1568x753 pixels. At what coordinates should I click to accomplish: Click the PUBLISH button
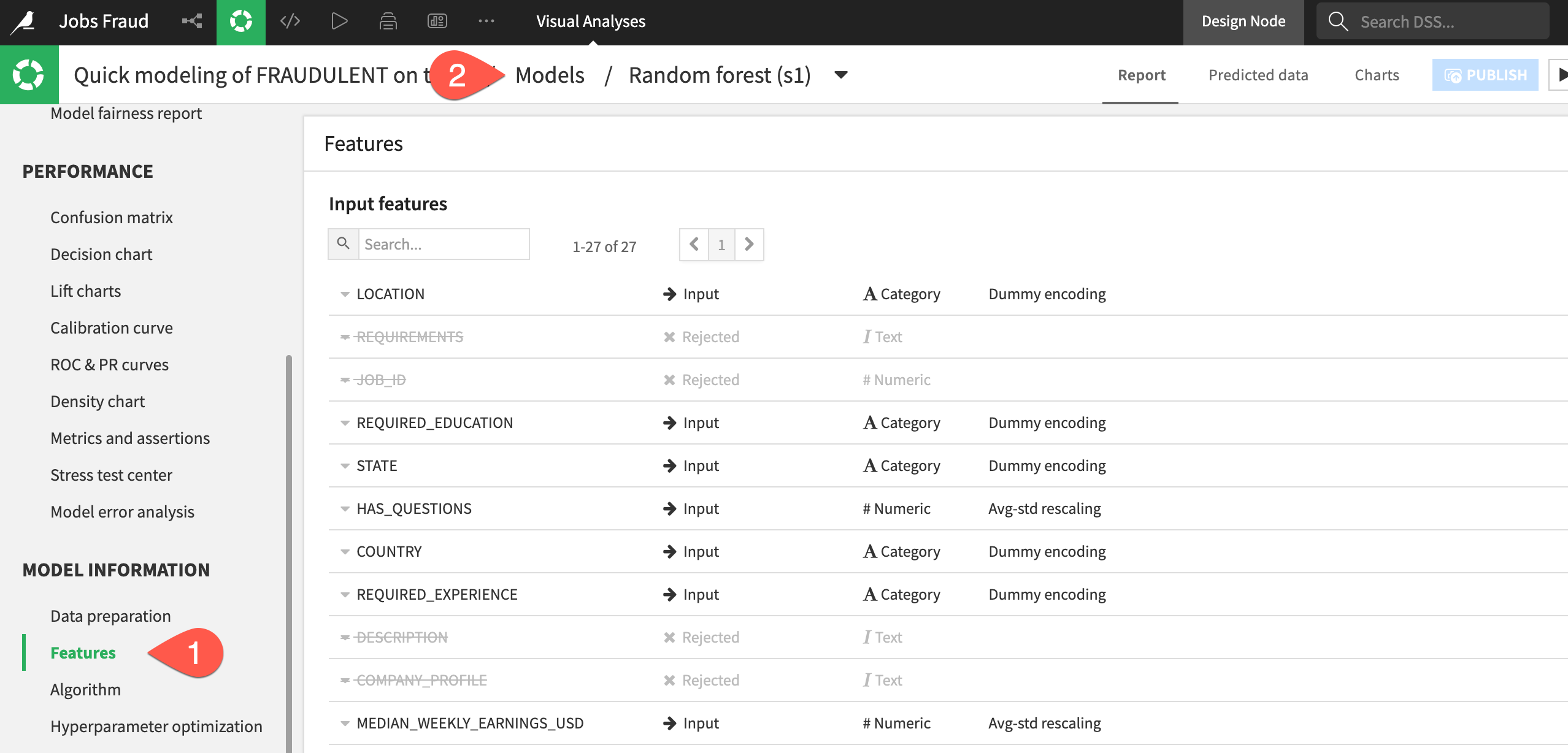tap(1485, 75)
